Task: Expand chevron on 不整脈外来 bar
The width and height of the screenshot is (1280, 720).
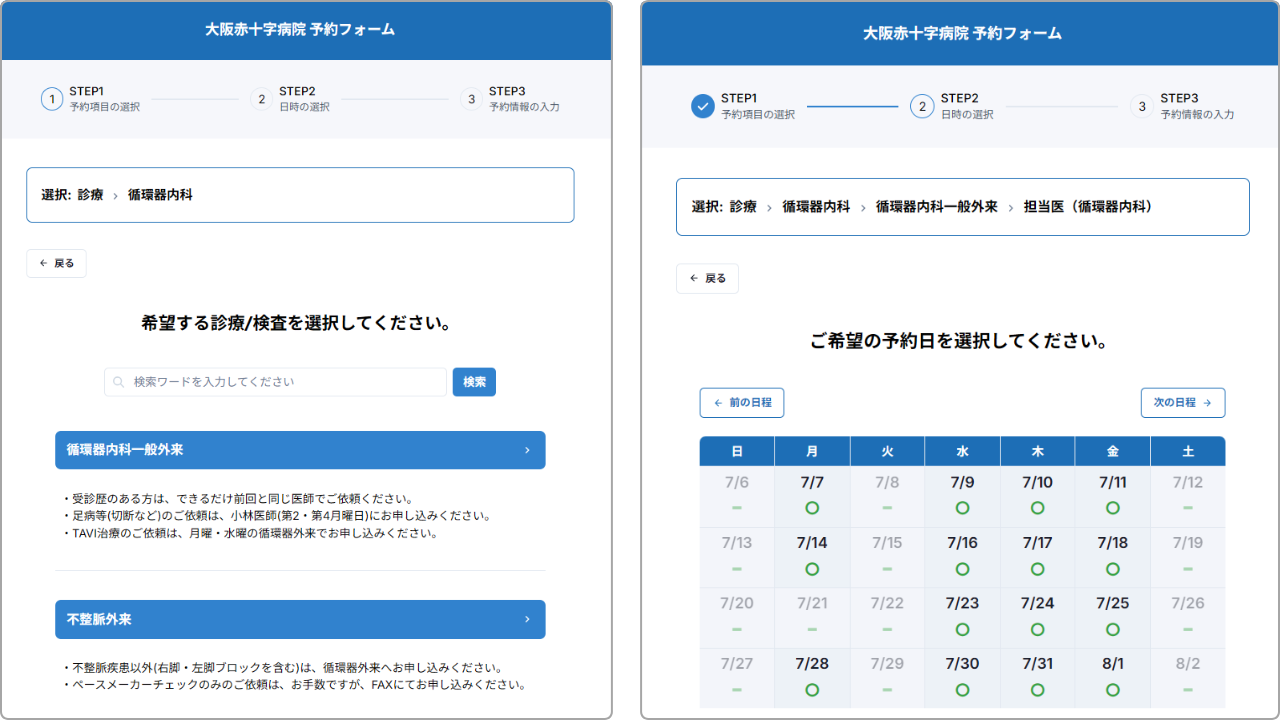Action: pyautogui.click(x=527, y=619)
